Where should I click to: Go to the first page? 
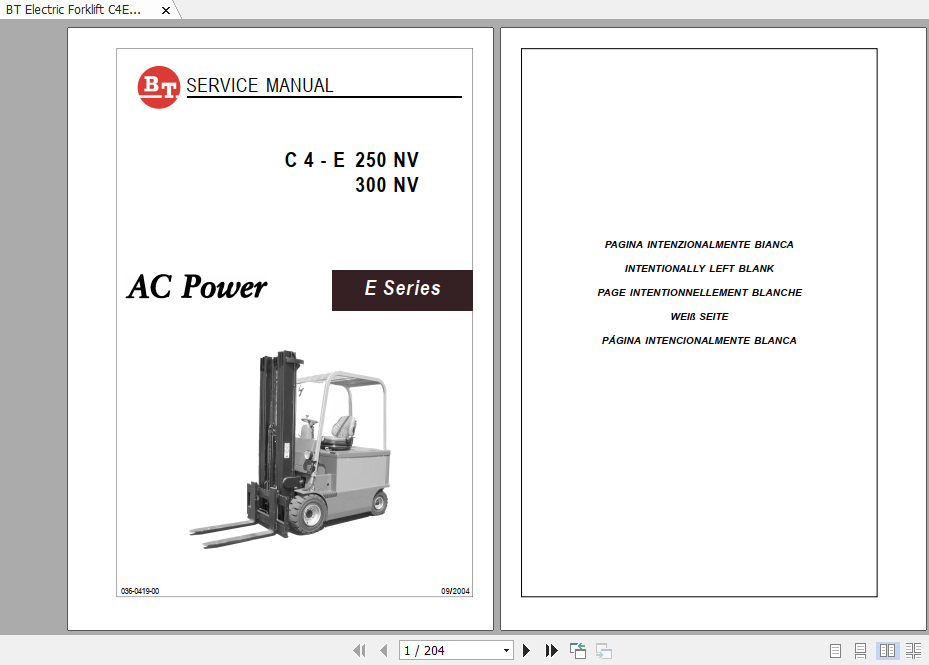(x=359, y=651)
